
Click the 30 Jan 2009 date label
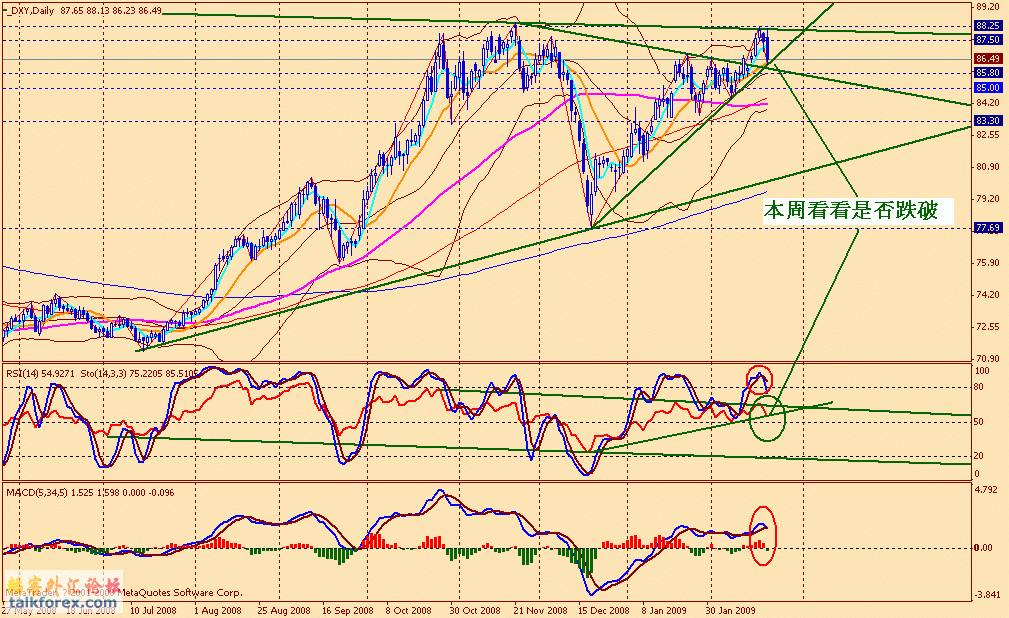730,610
